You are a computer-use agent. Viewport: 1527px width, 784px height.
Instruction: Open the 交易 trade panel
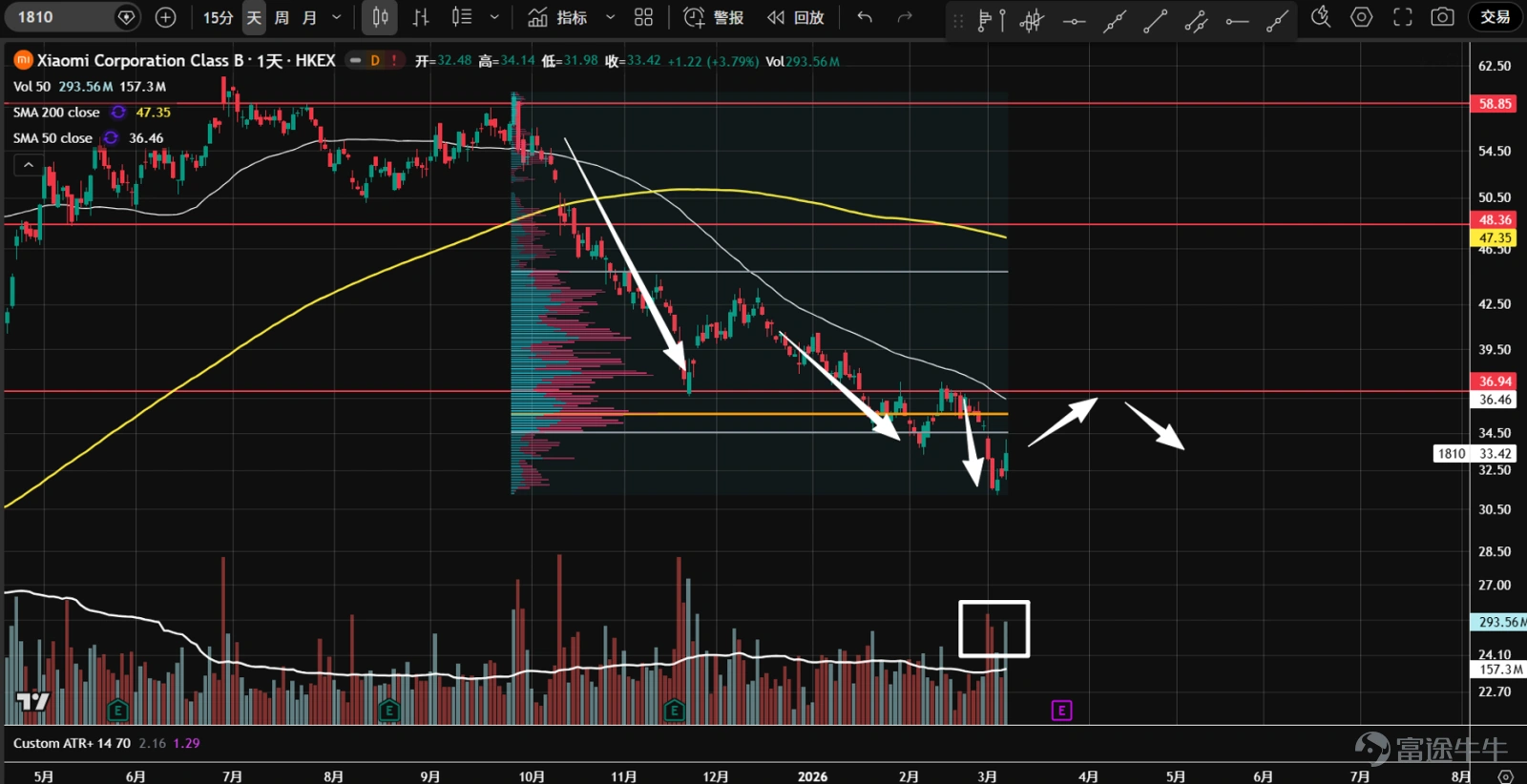click(x=1495, y=17)
